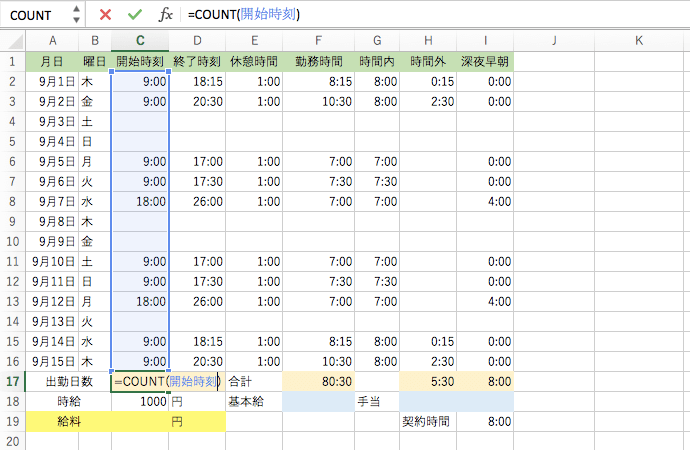Click the 時間外 header cell
This screenshot has width=690, height=450.
428,61
